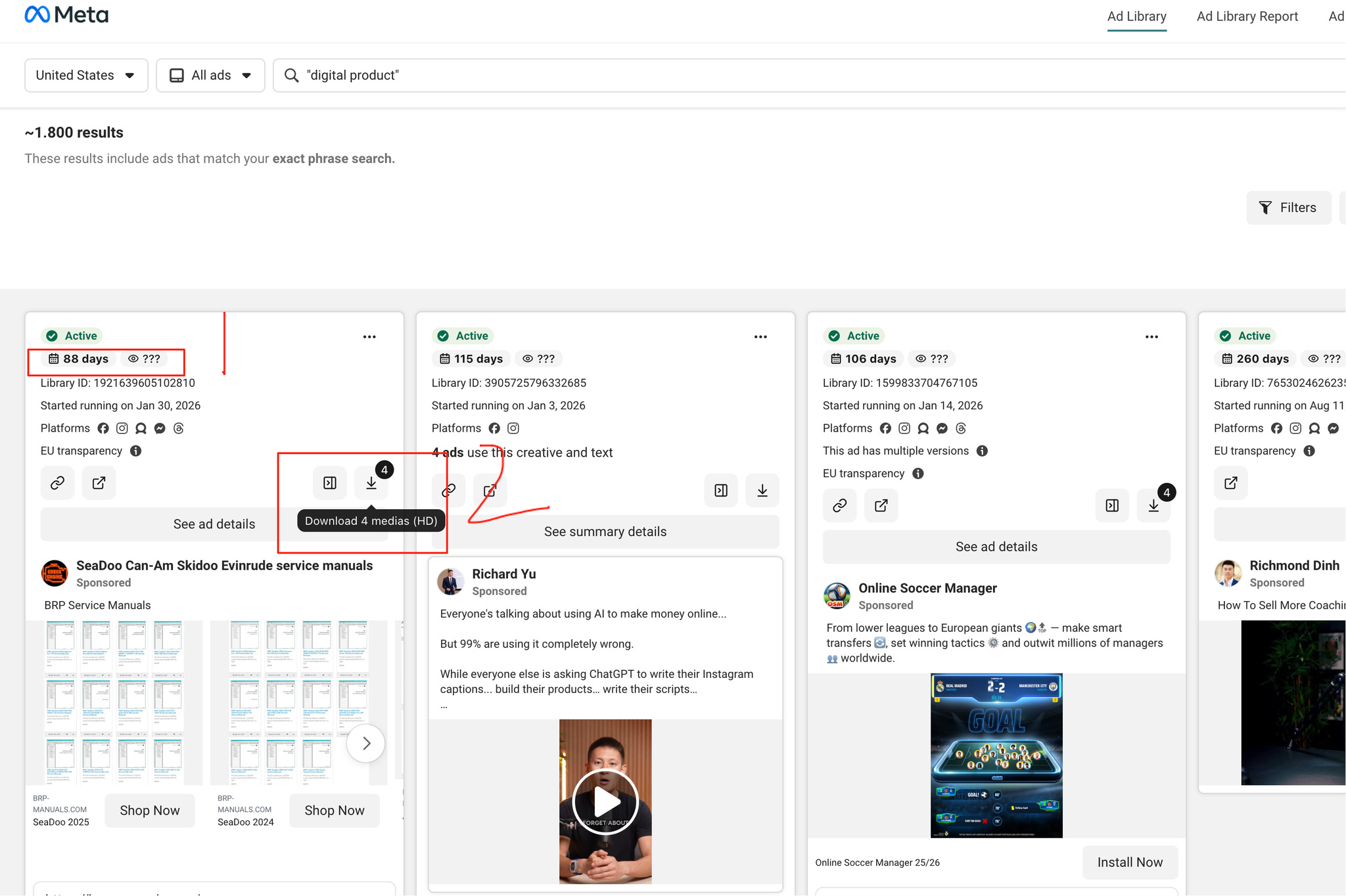
Task: Open the United States country dropdown
Action: (x=86, y=76)
